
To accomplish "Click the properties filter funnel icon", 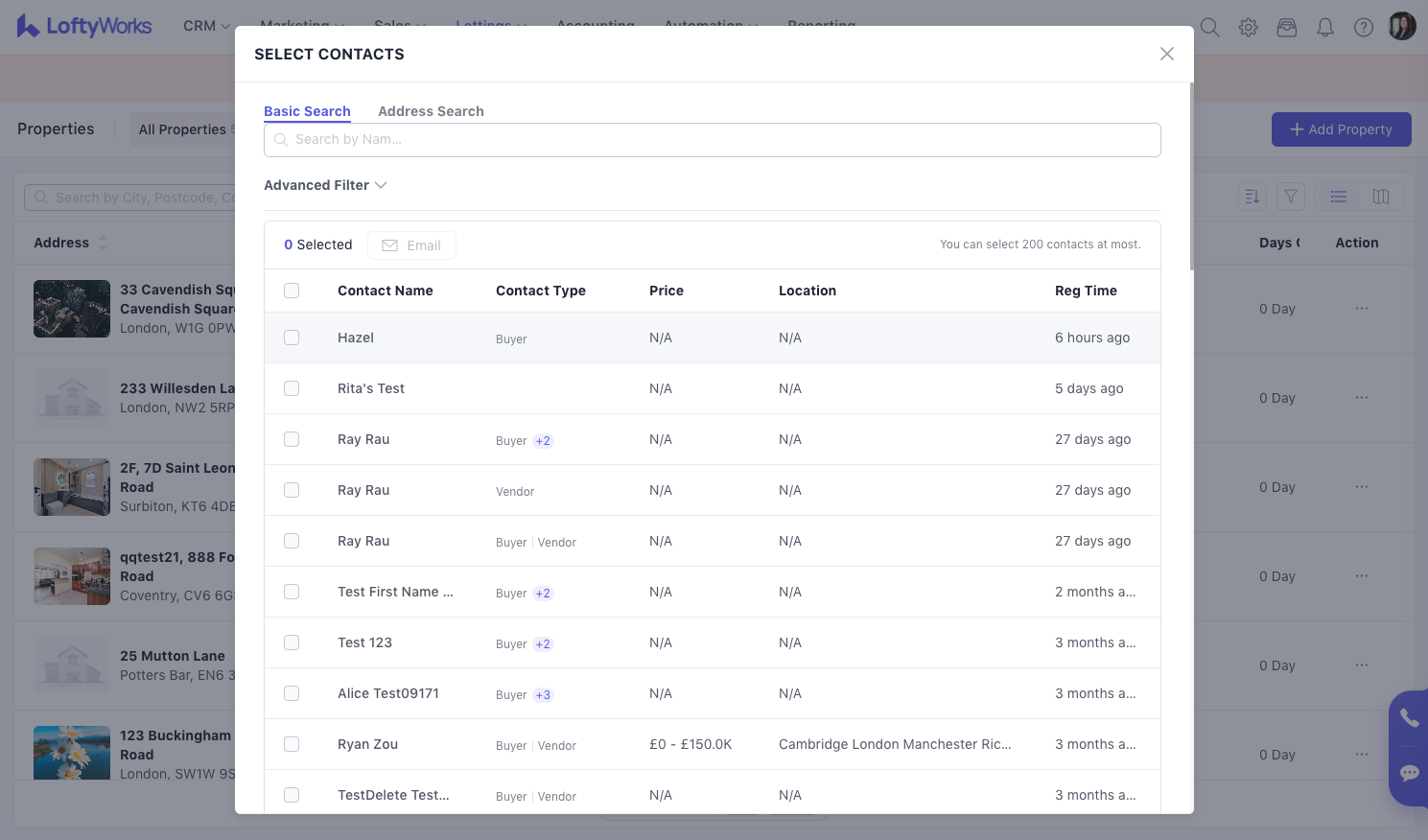I will pyautogui.click(x=1290, y=197).
